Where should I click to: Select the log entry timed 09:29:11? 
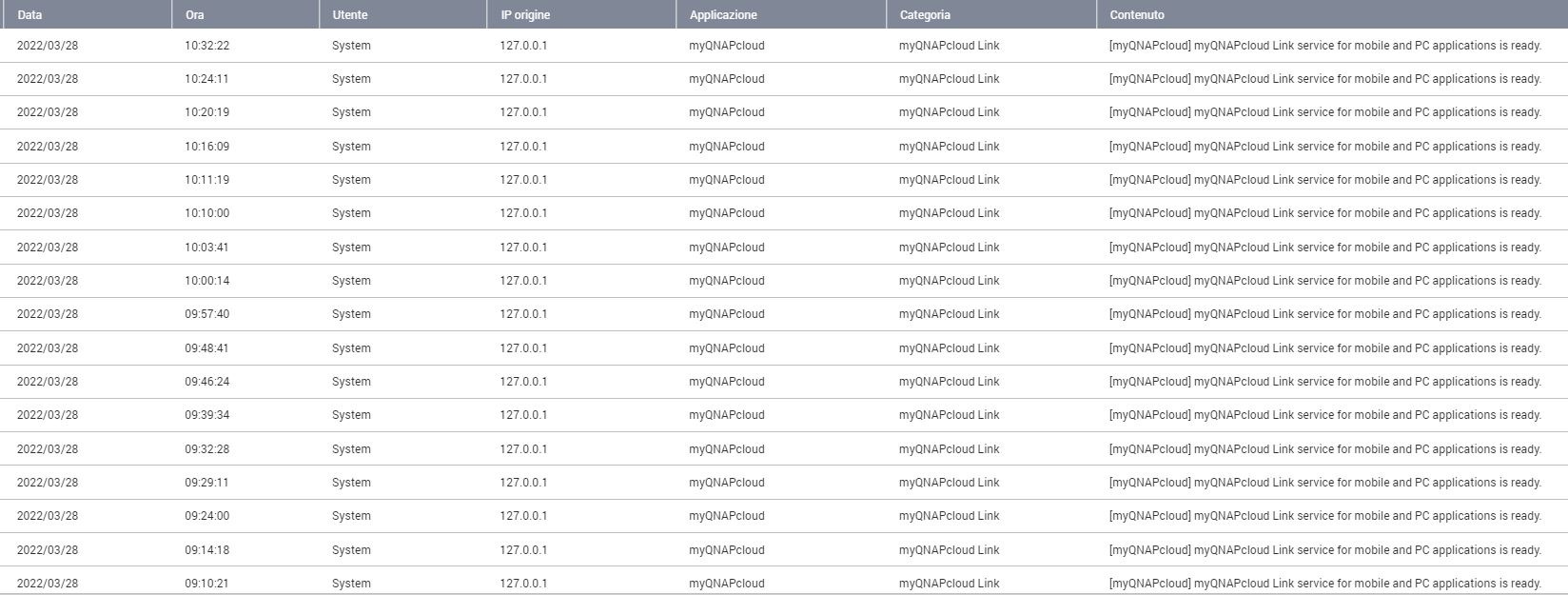(206, 483)
